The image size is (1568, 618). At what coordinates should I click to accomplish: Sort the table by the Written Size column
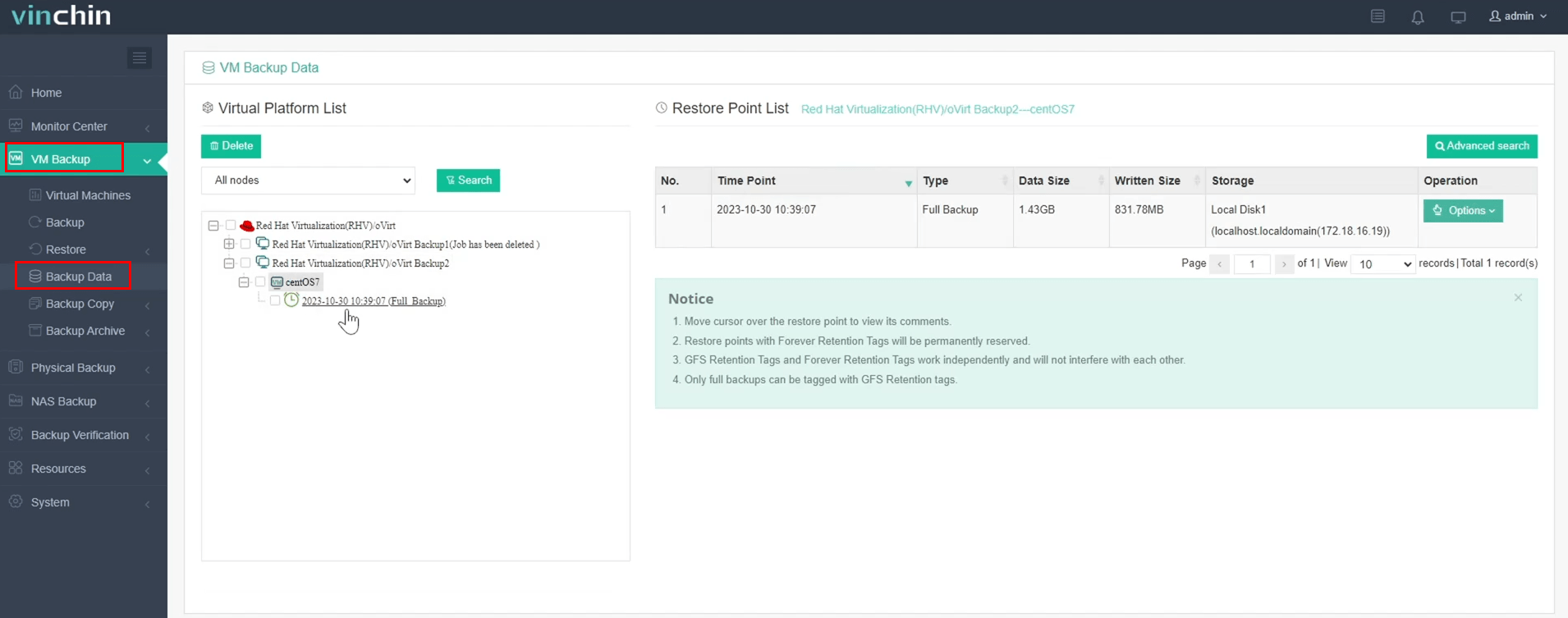[1158, 181]
